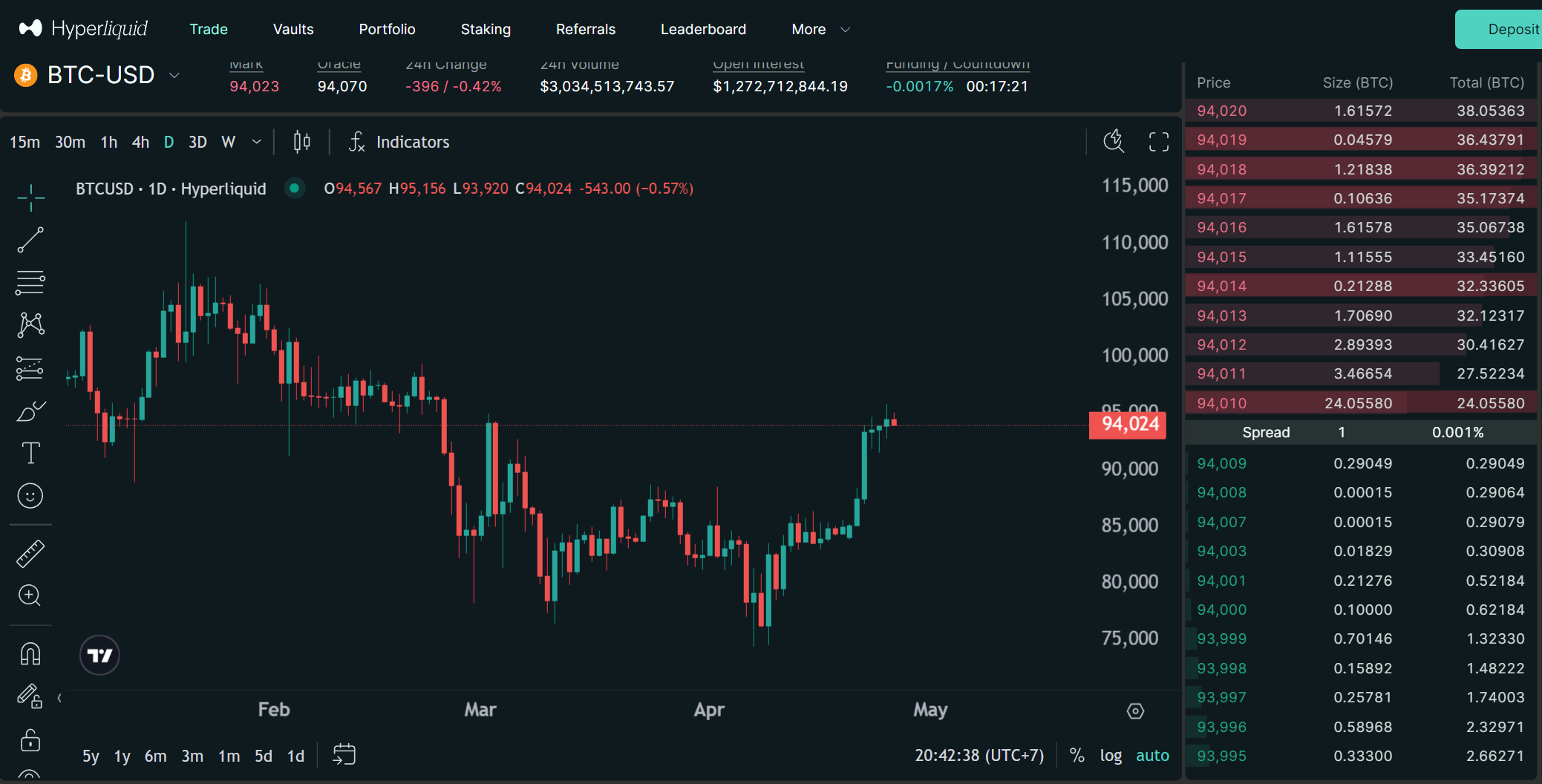Screen dimensions: 1542x784
Task: Toggle log scale mode
Action: click(1111, 755)
